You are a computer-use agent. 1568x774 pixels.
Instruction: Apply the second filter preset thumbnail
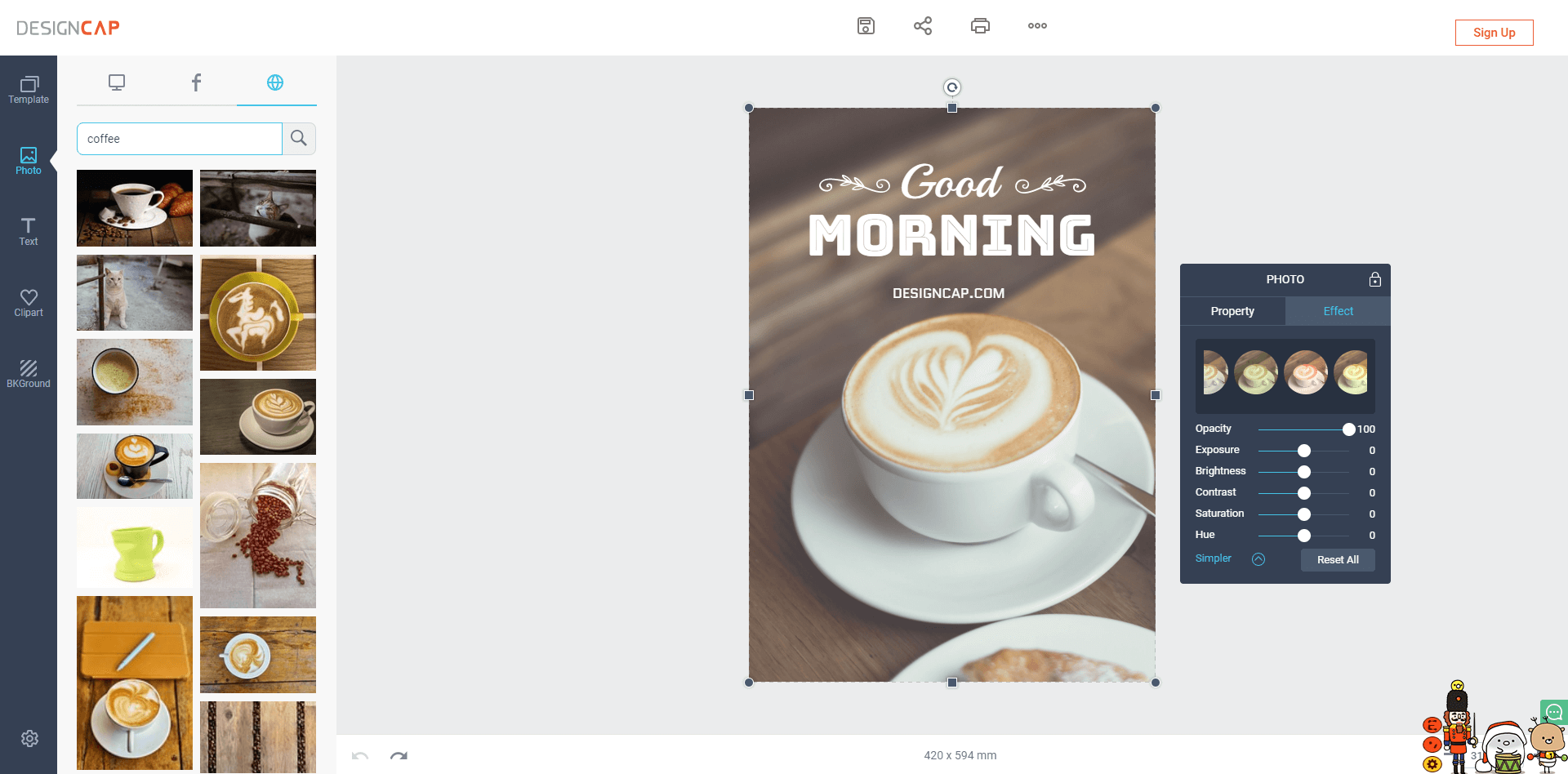click(x=1256, y=372)
